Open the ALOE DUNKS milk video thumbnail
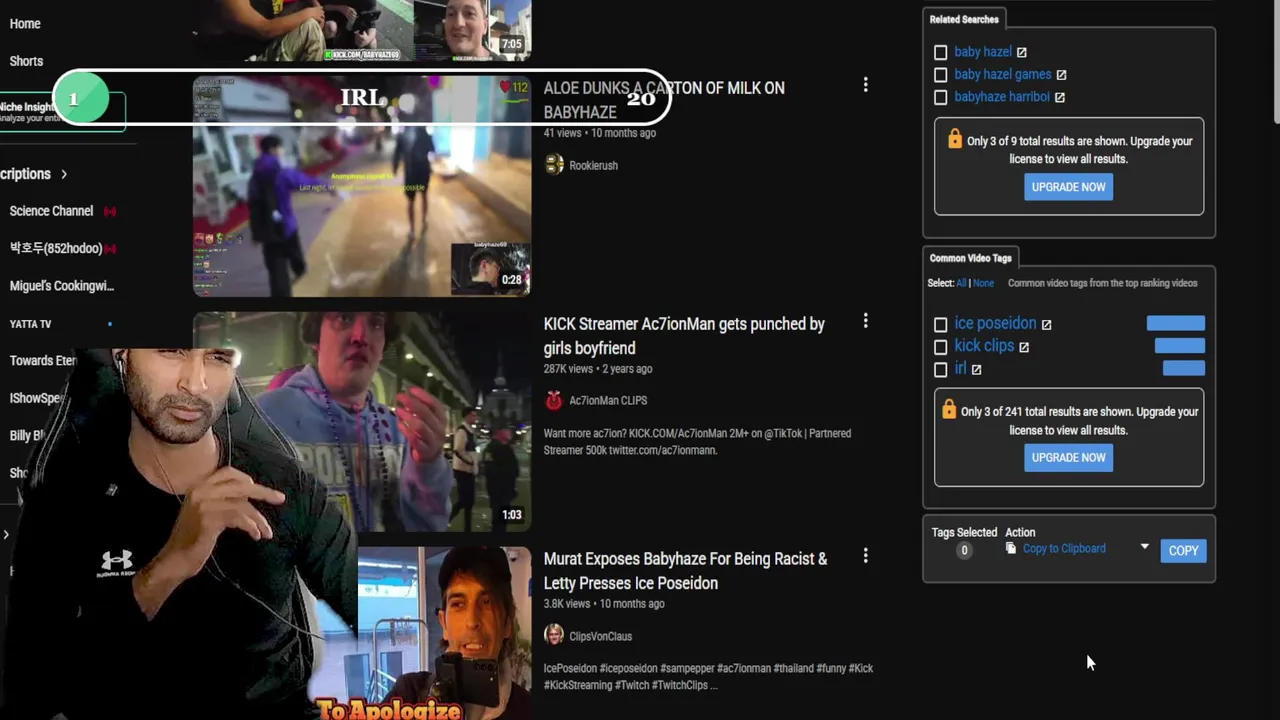1280x720 pixels. pyautogui.click(x=362, y=186)
